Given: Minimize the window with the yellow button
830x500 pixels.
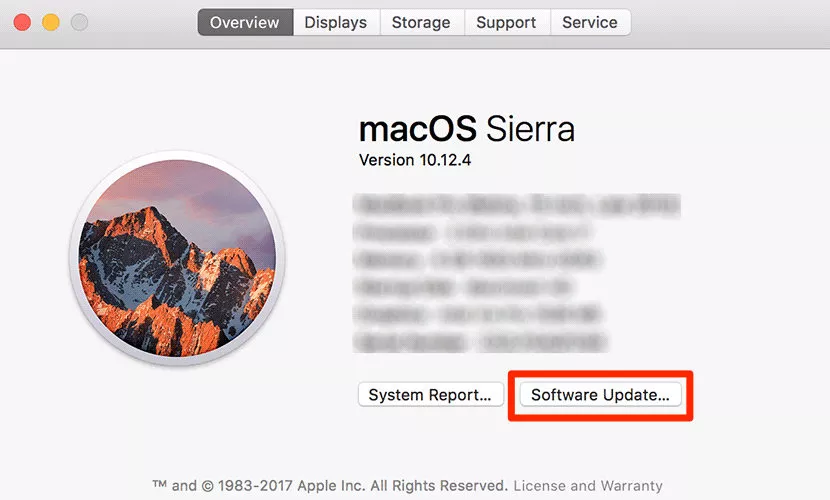Looking at the screenshot, I should pyautogui.click(x=50, y=22).
